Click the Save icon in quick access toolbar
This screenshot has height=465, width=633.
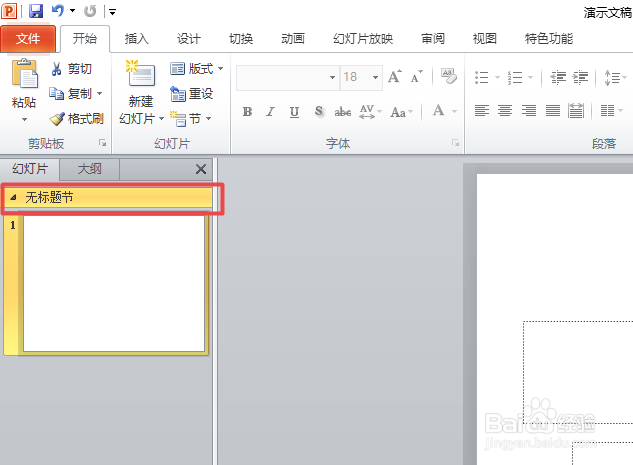pos(36,11)
